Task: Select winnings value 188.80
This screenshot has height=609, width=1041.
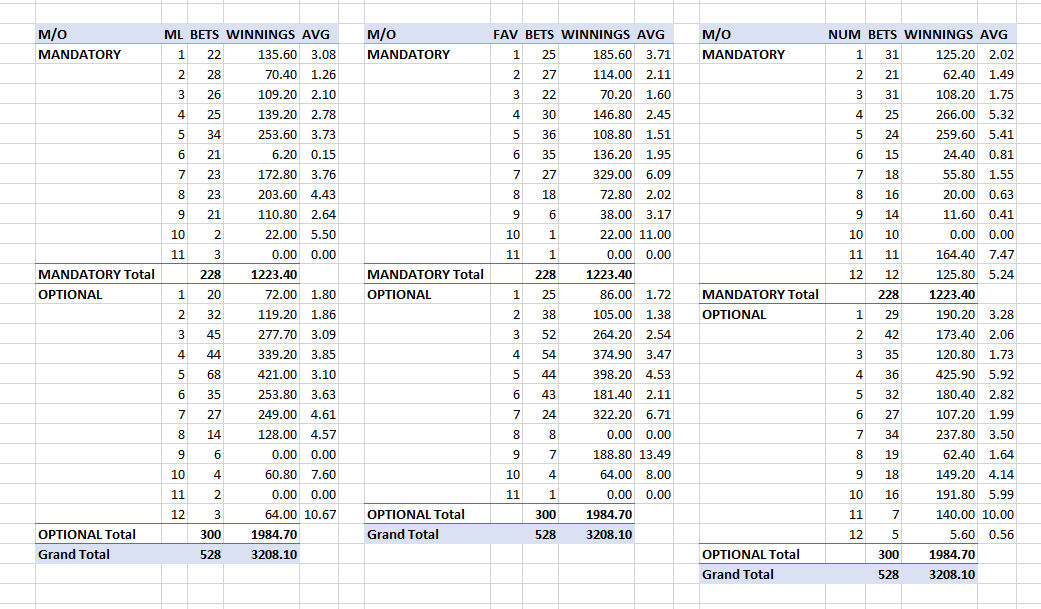Action: 612,454
